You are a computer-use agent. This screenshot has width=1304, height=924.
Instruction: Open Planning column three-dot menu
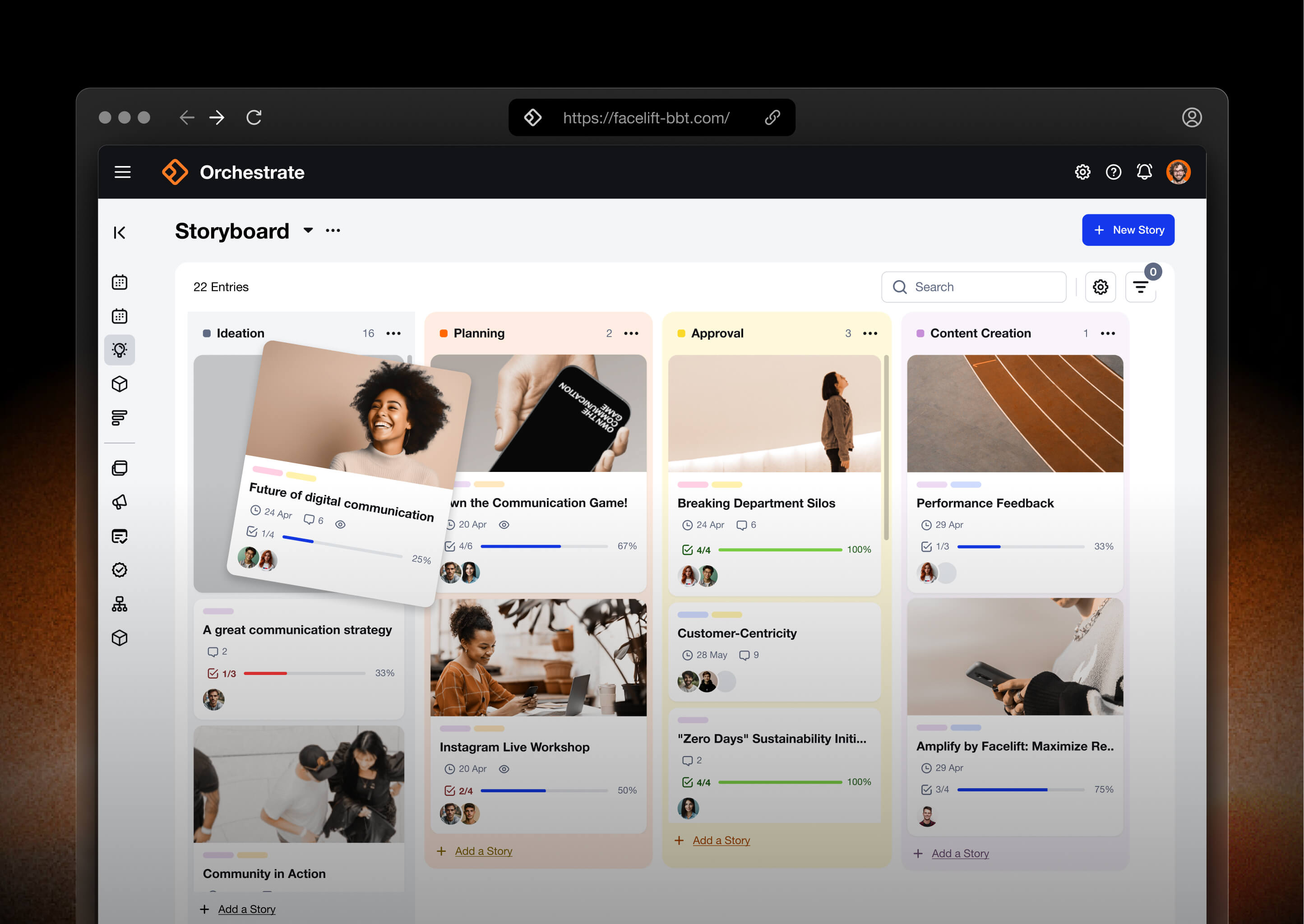pos(631,333)
